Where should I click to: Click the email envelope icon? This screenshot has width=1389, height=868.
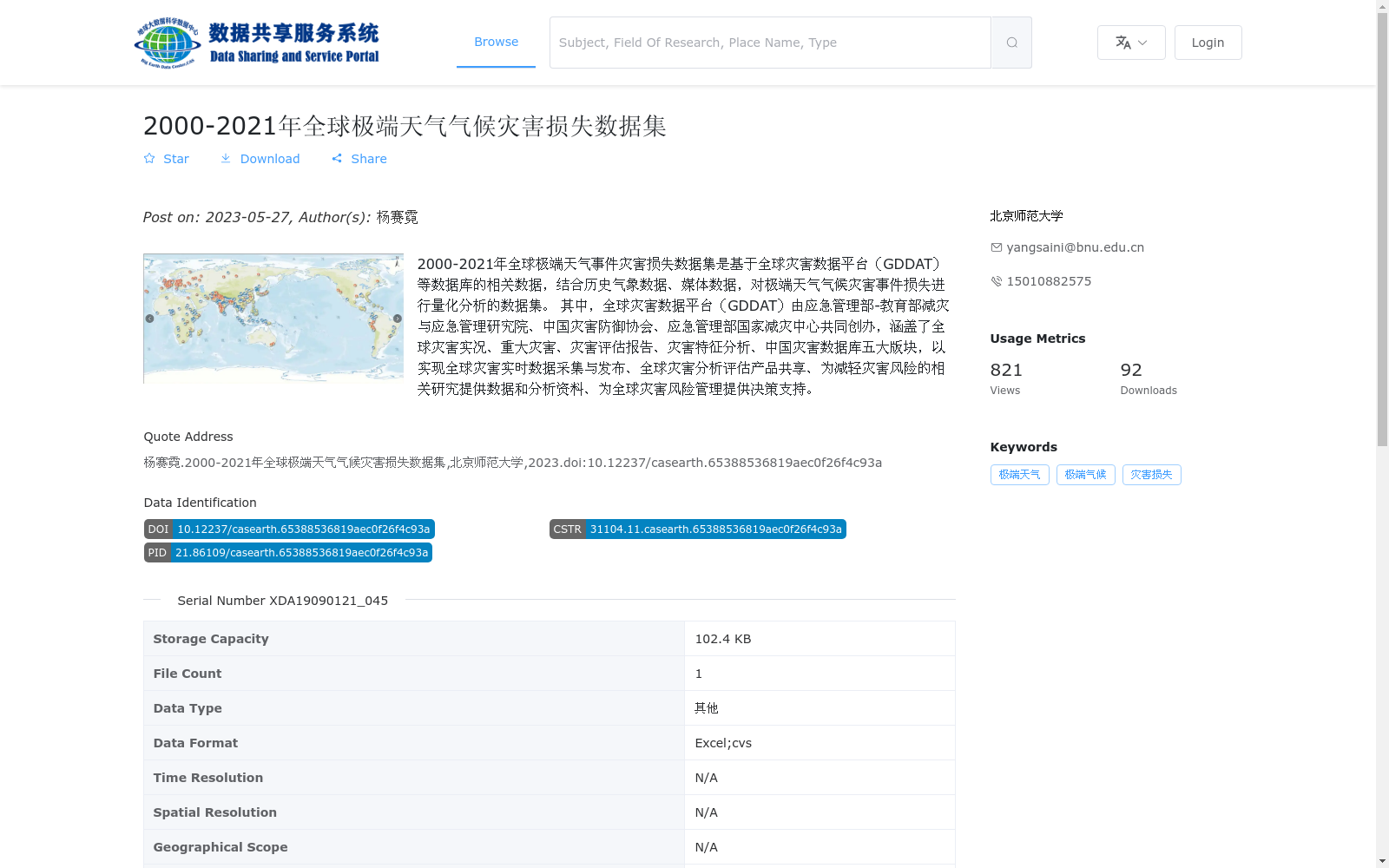tap(996, 247)
